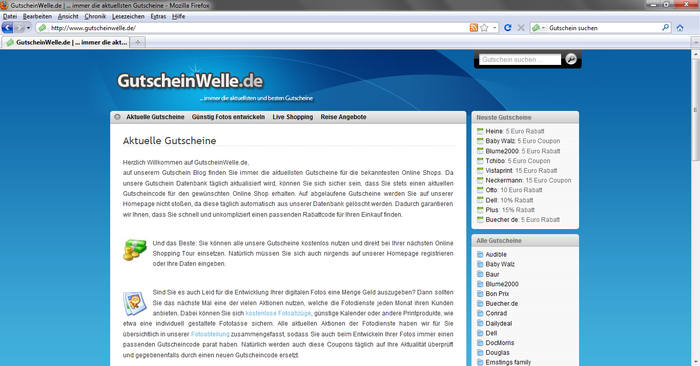Open the Ernstings family category
Screen dimensions: 700x366
pyautogui.click(x=508, y=362)
